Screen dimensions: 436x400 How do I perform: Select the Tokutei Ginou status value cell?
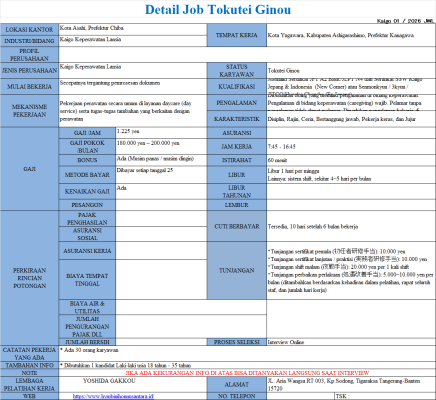351,71
